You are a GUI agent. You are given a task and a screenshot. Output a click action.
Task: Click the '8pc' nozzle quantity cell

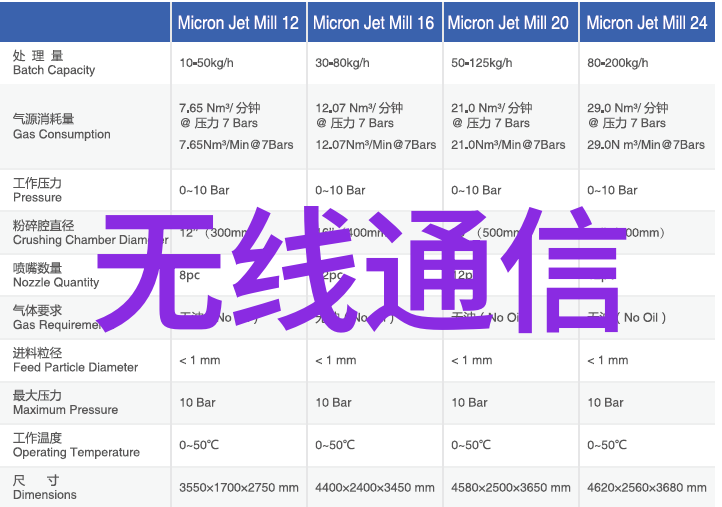pyautogui.click(x=189, y=275)
